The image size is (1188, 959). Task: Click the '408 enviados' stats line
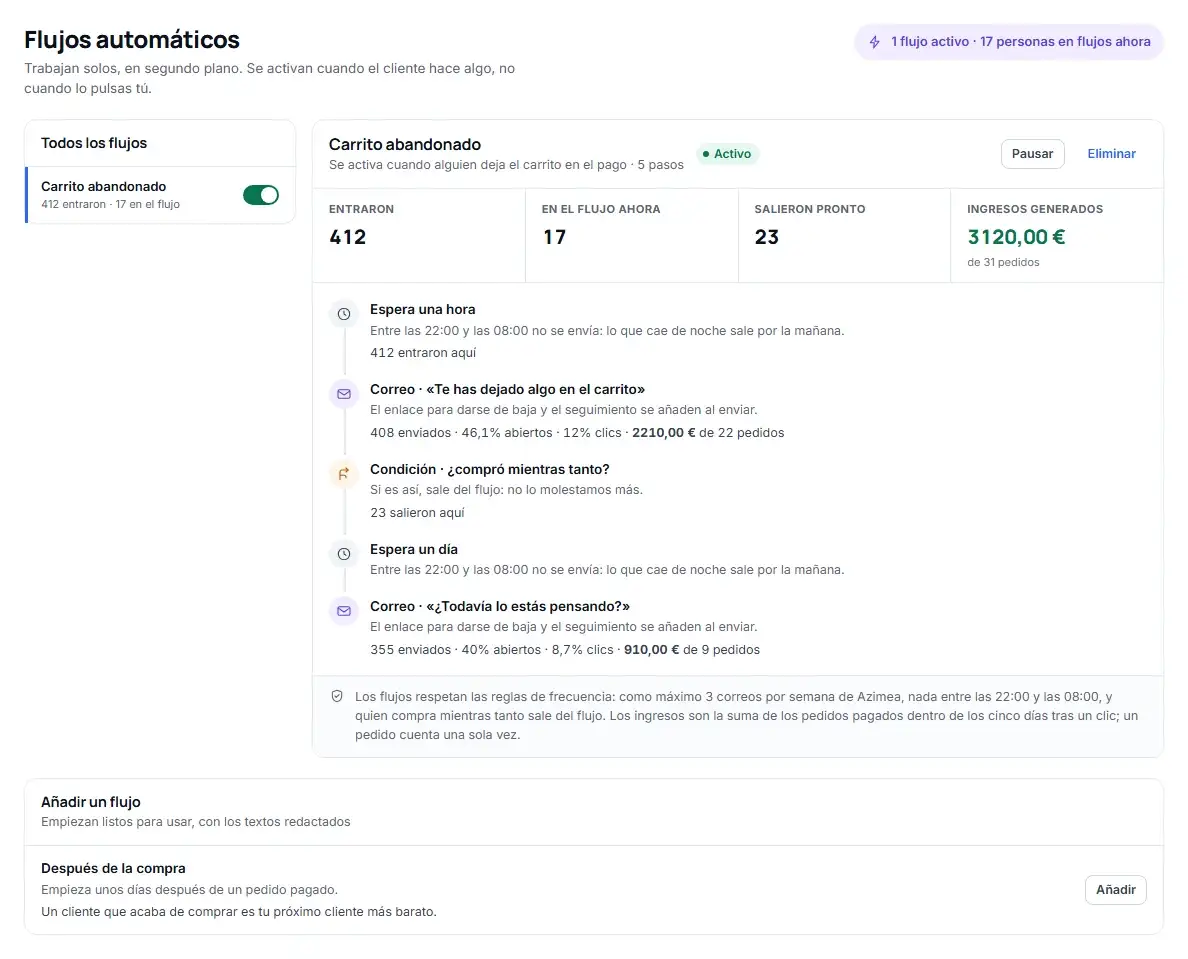click(577, 433)
